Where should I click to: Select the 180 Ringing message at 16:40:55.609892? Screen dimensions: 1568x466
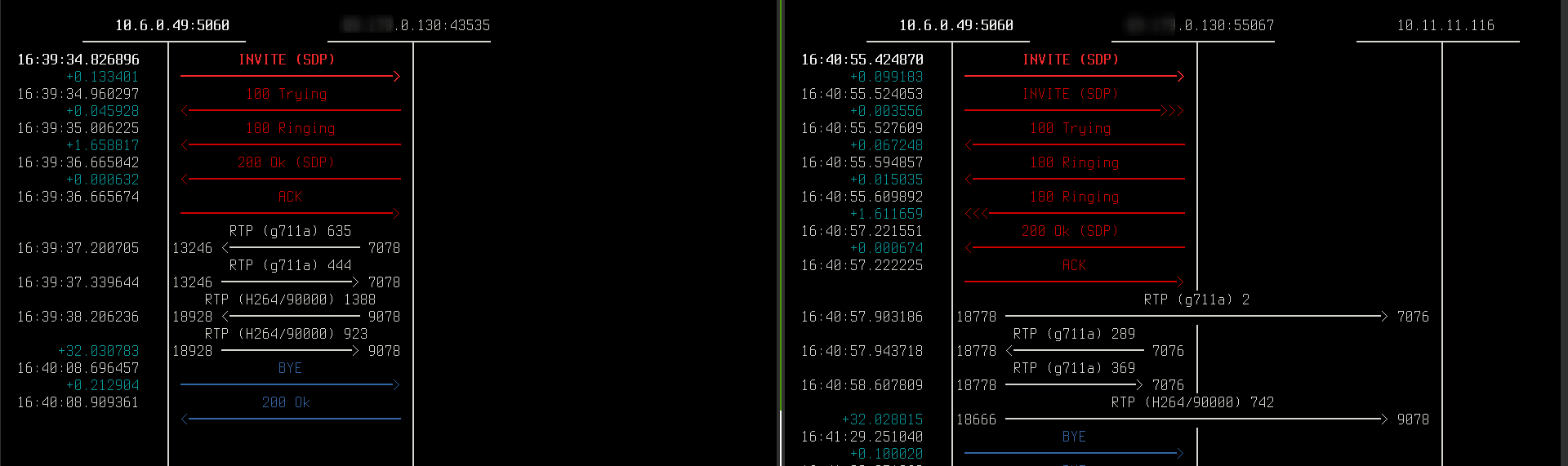(1074, 197)
